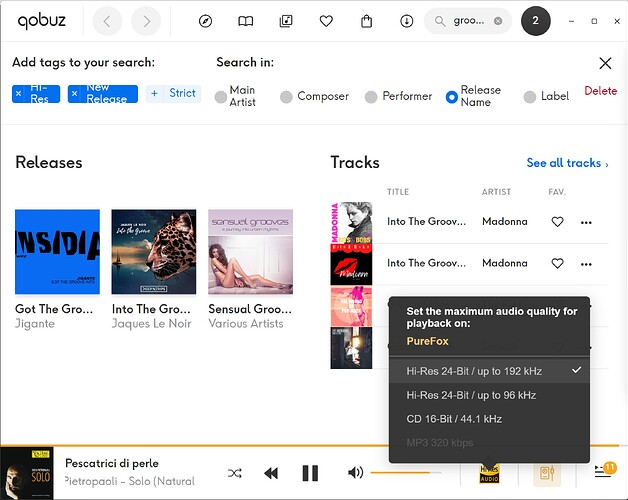Image resolution: width=628 pixels, height=500 pixels.
Task: Open Favorites heart icon in toolbar
Action: coord(326,21)
